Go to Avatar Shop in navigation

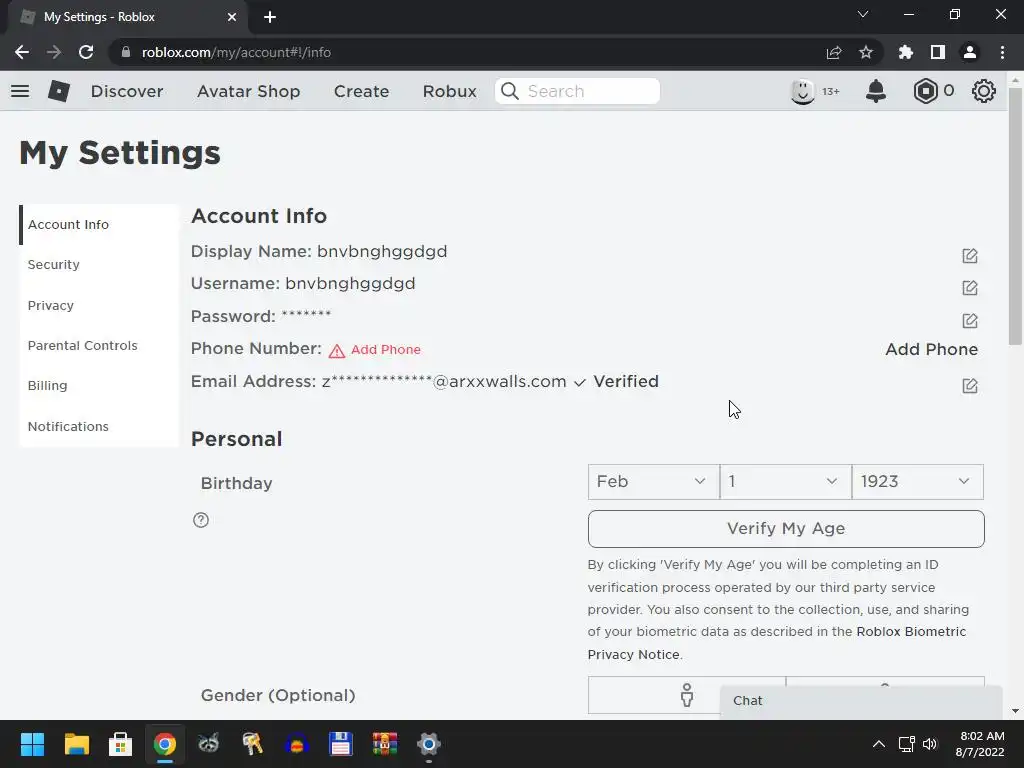[248, 91]
